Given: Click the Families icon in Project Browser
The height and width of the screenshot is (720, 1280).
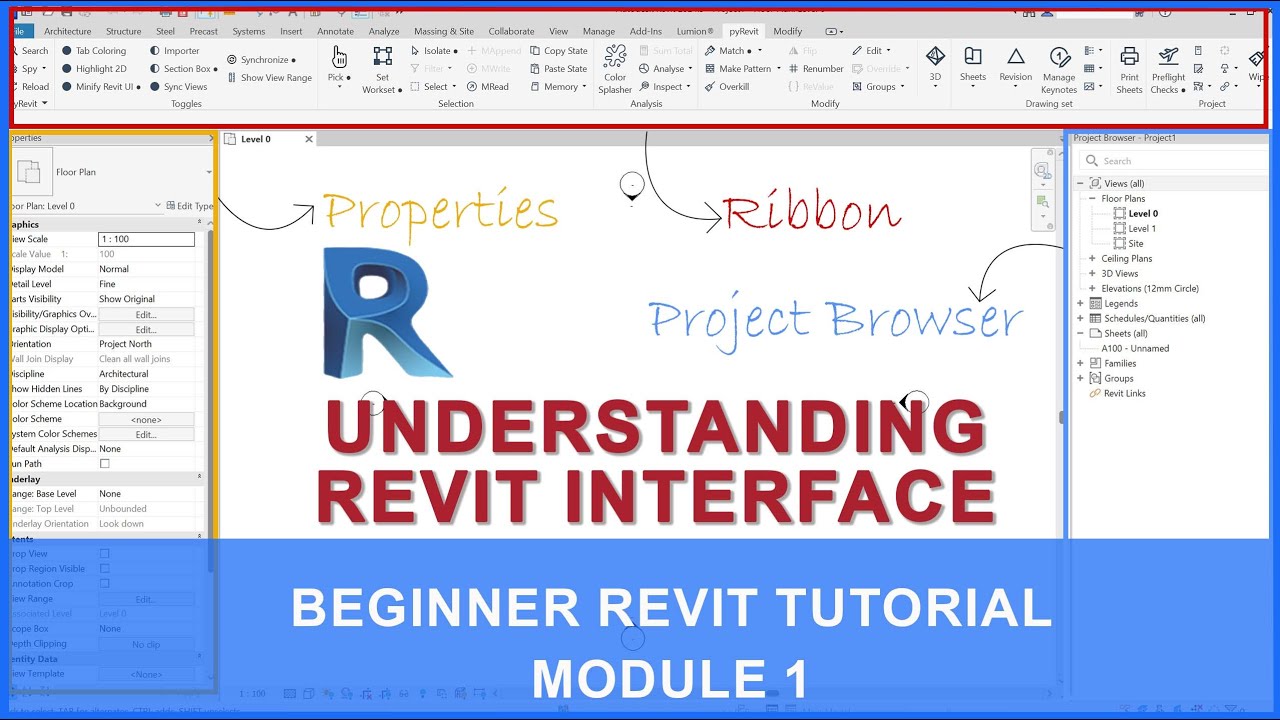Looking at the screenshot, I should (x=1095, y=364).
